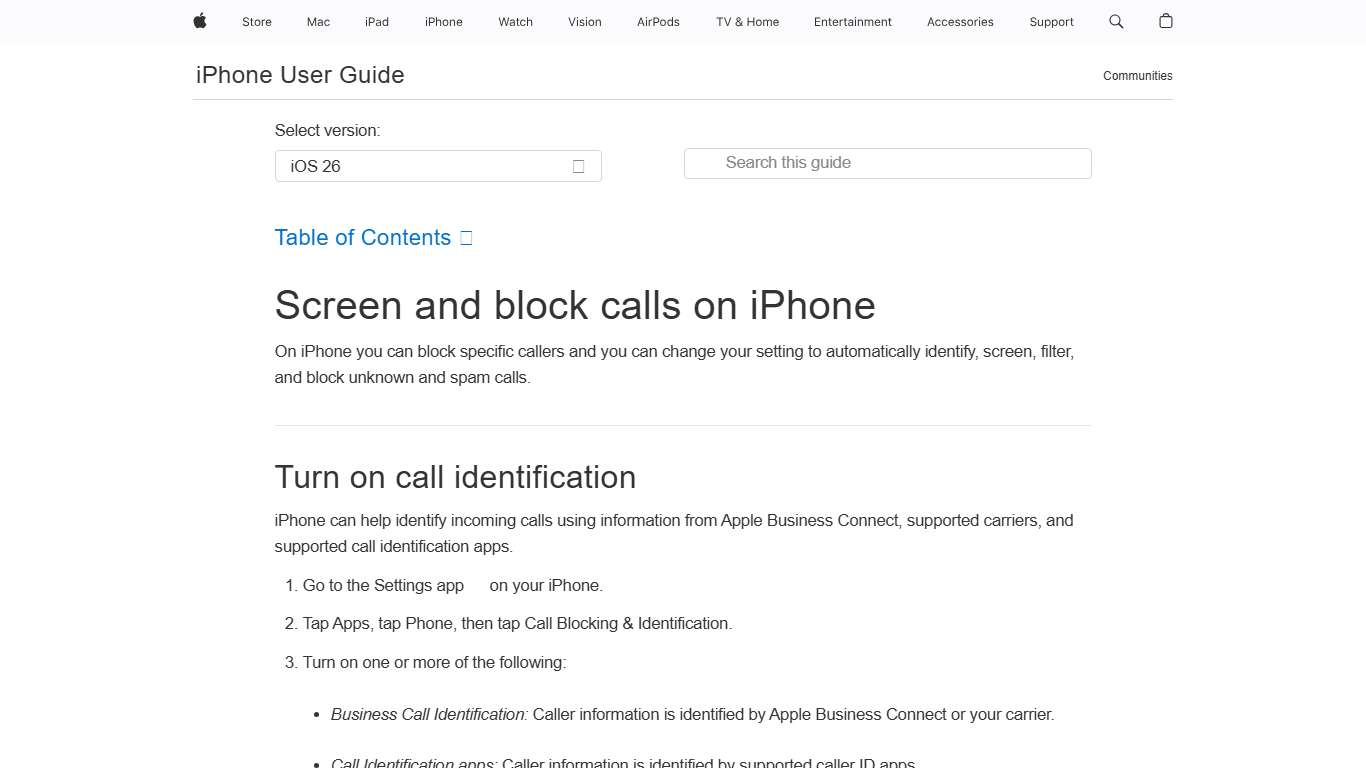This screenshot has width=1366, height=768.
Task: Go to the Vision page
Action: point(584,21)
